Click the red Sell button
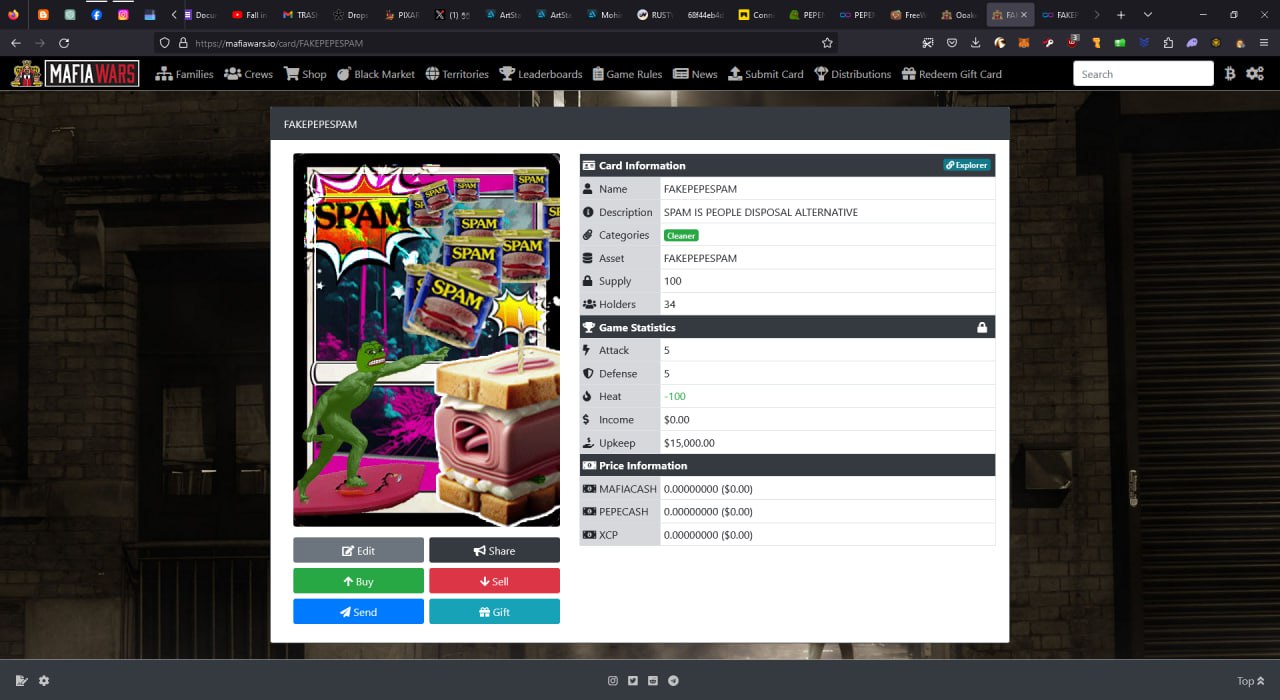 [494, 581]
